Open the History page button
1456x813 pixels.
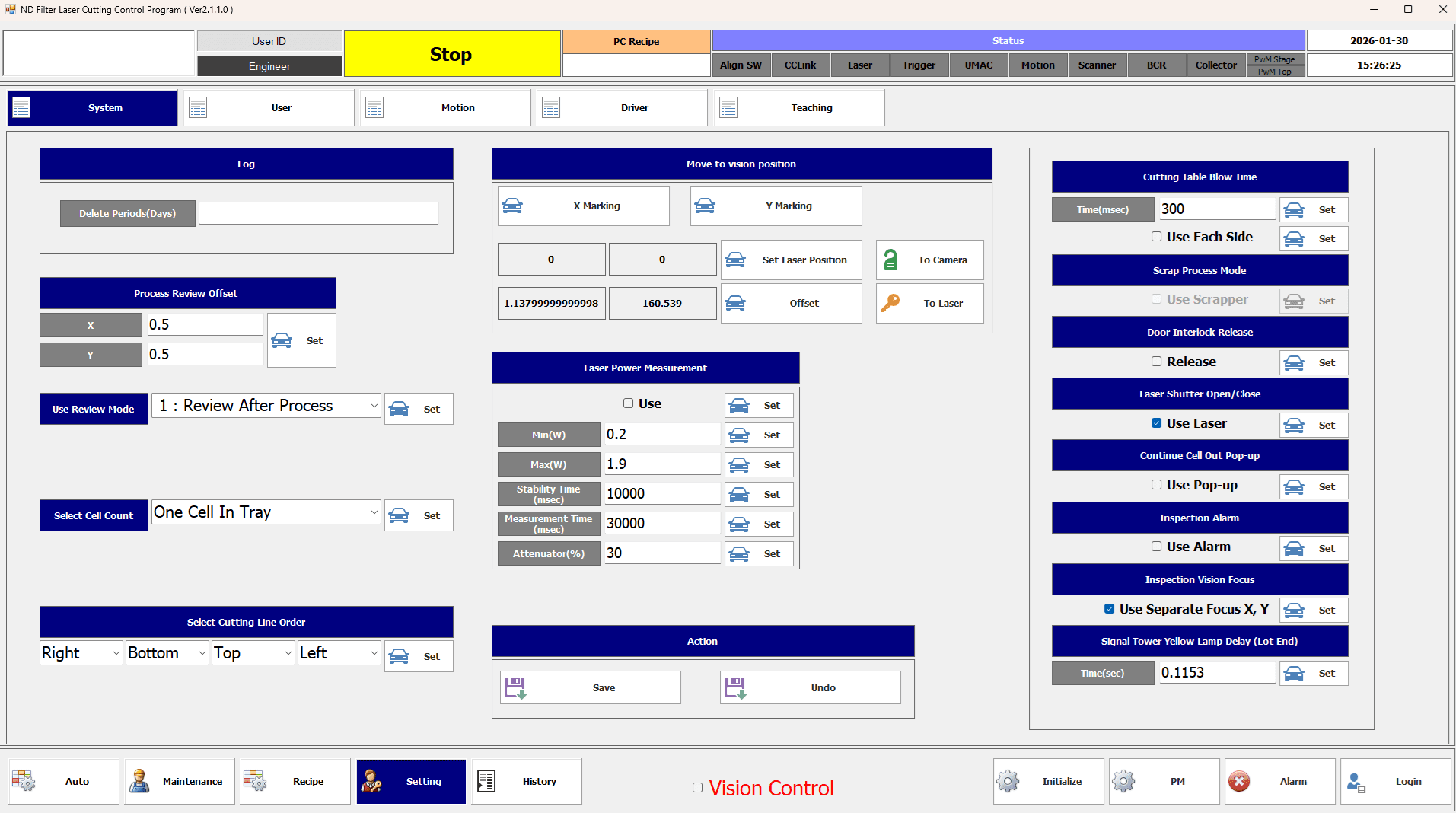pyautogui.click(x=527, y=781)
